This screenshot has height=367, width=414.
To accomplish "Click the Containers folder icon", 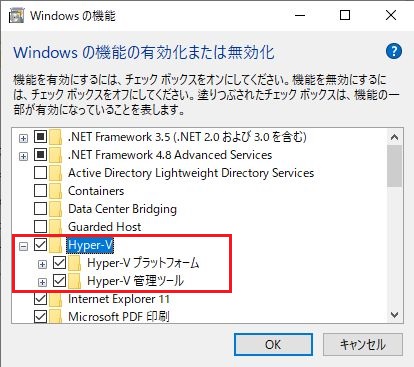I will point(56,191).
